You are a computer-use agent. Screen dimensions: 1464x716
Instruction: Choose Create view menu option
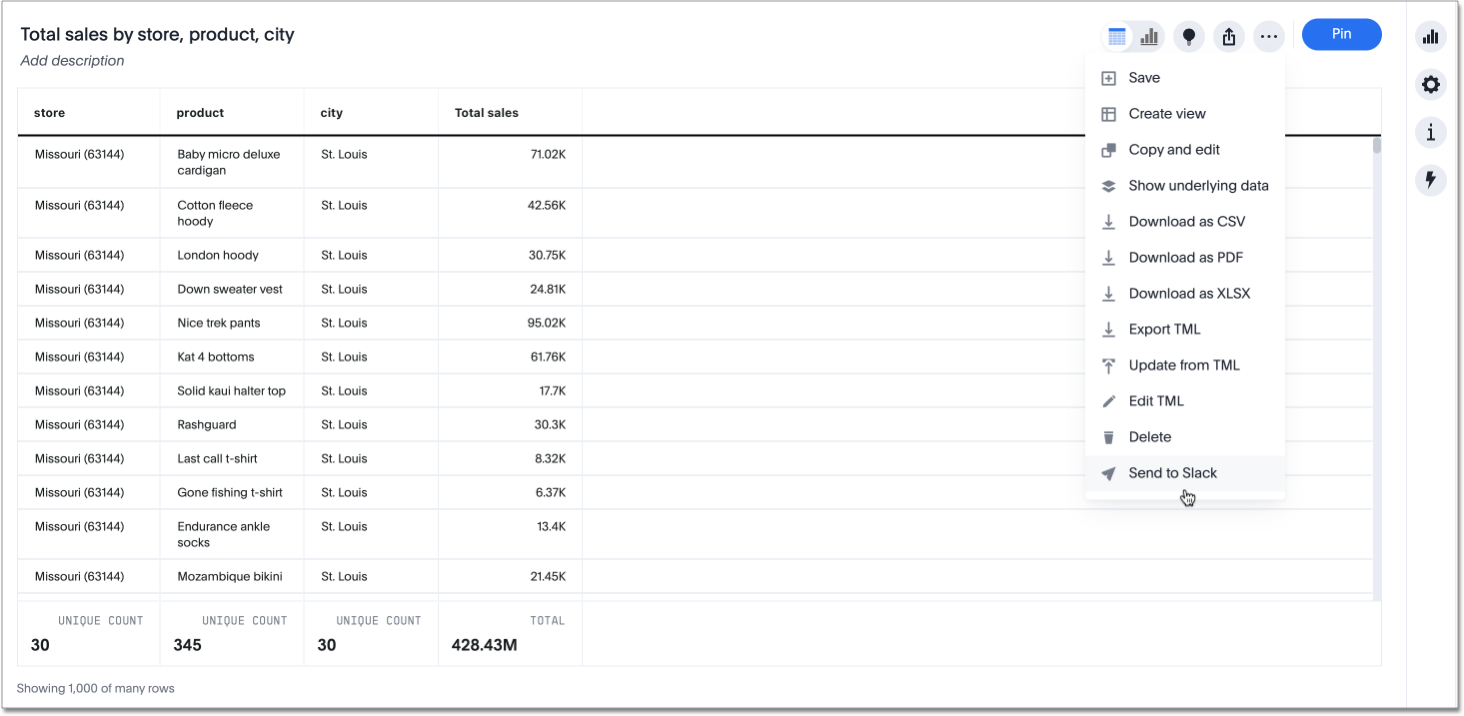1167,114
